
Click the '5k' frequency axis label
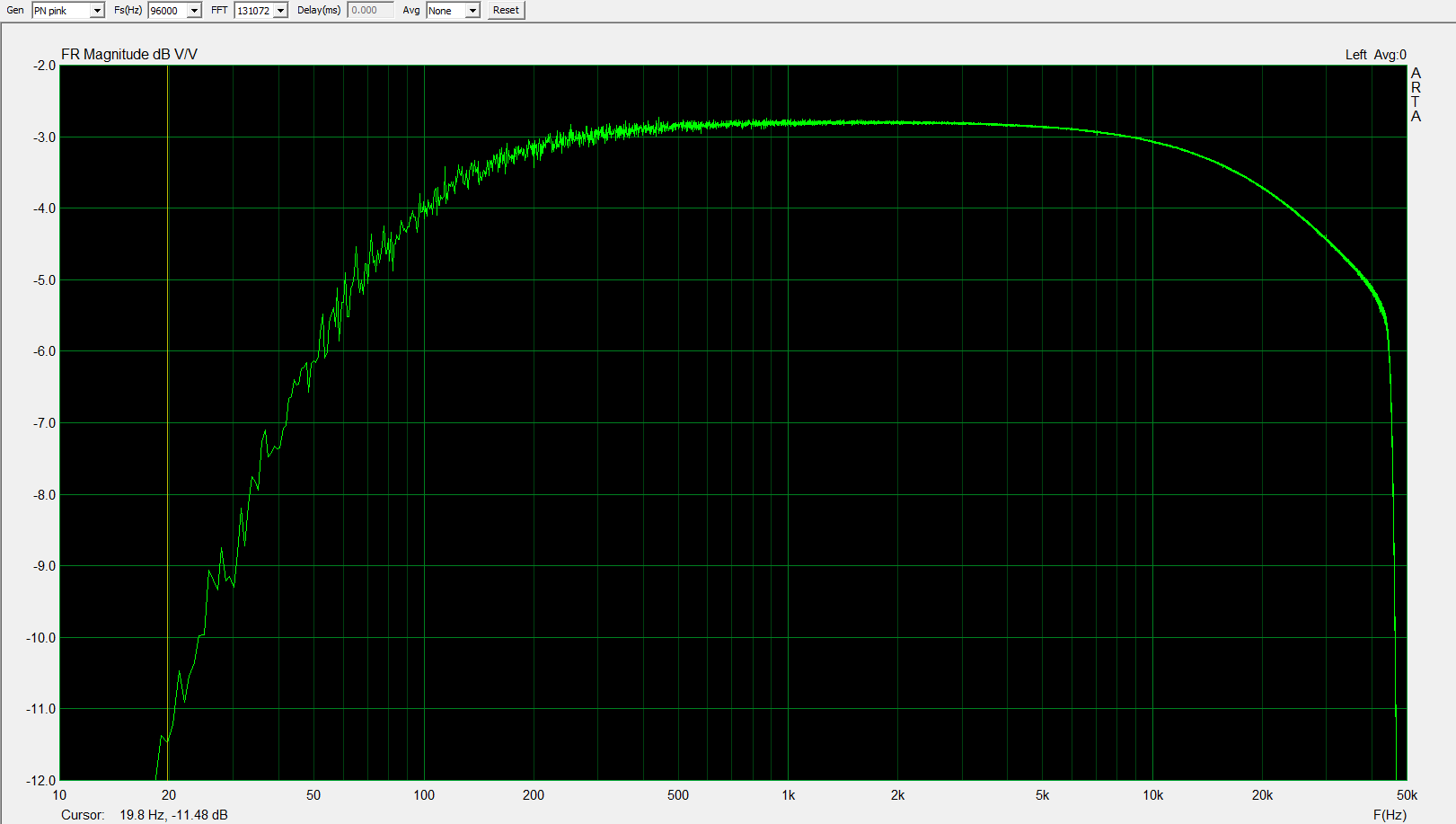[1042, 795]
